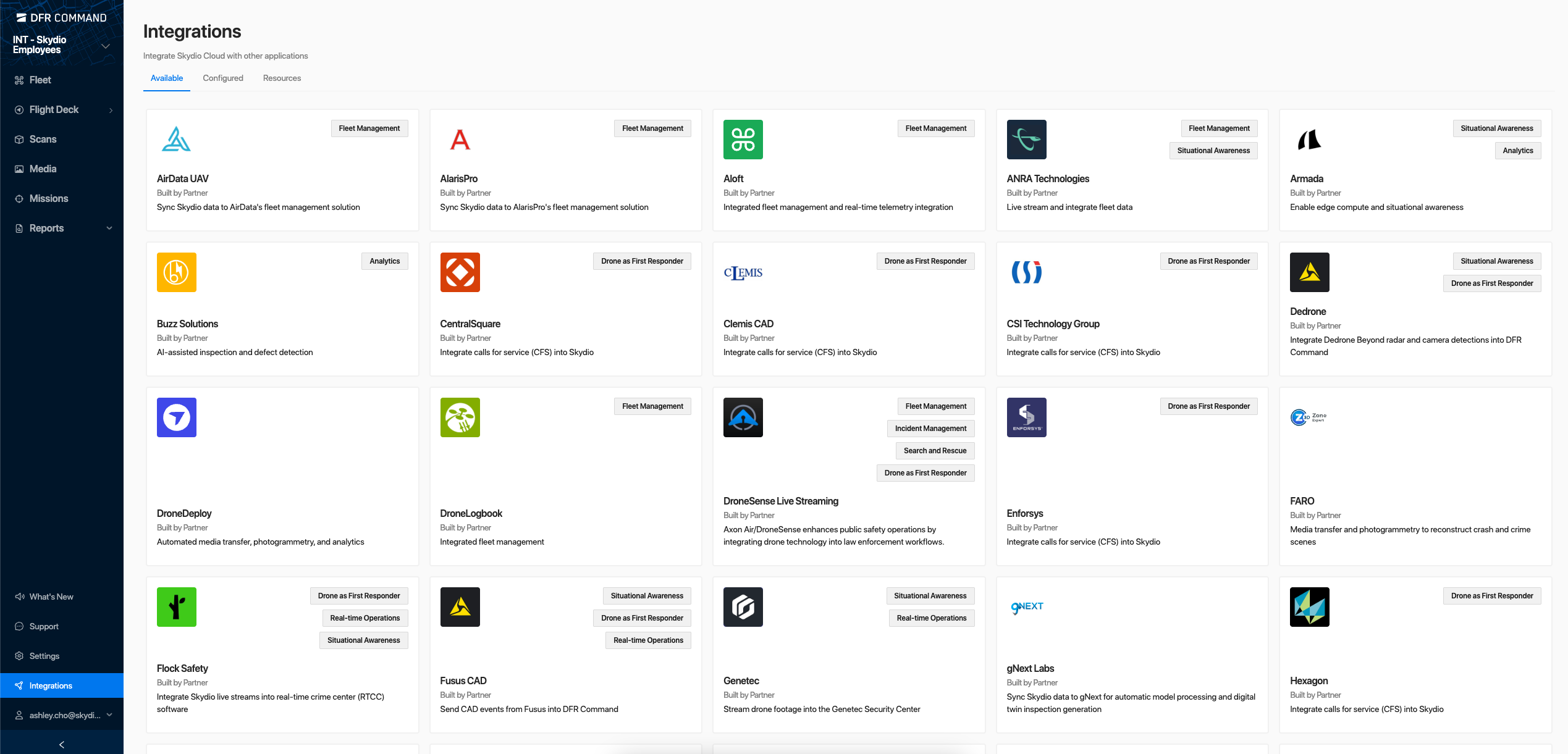
Task: Click Incident Management tag on DroneSense
Action: [930, 429]
